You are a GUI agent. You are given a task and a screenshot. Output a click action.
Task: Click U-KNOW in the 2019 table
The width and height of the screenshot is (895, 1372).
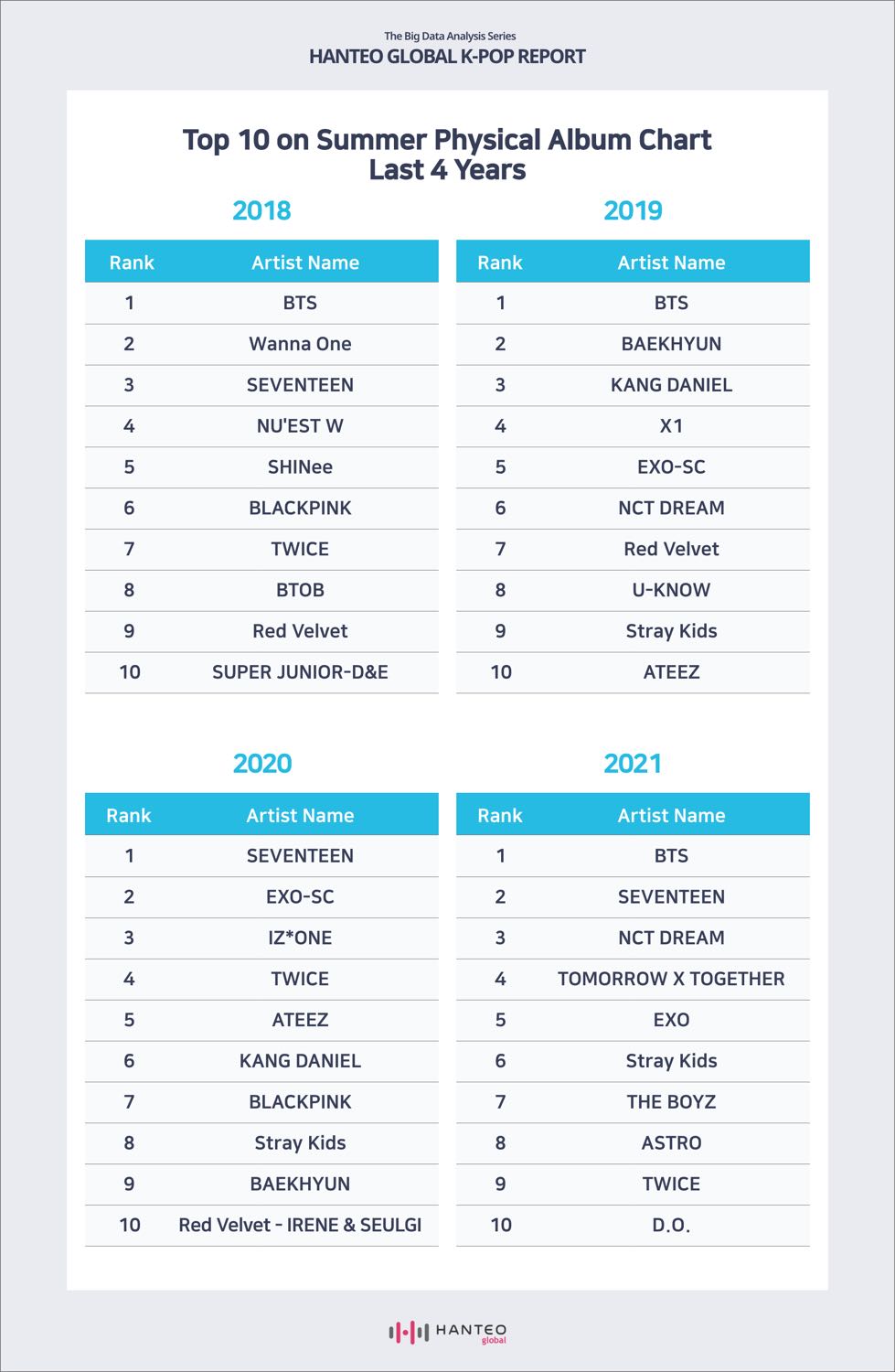(x=671, y=590)
